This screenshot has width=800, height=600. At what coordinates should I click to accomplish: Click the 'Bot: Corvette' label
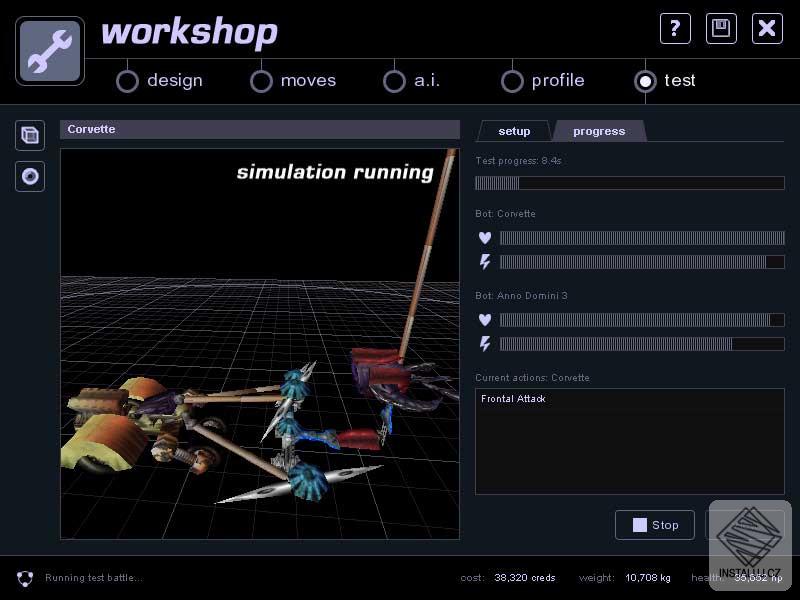(505, 214)
